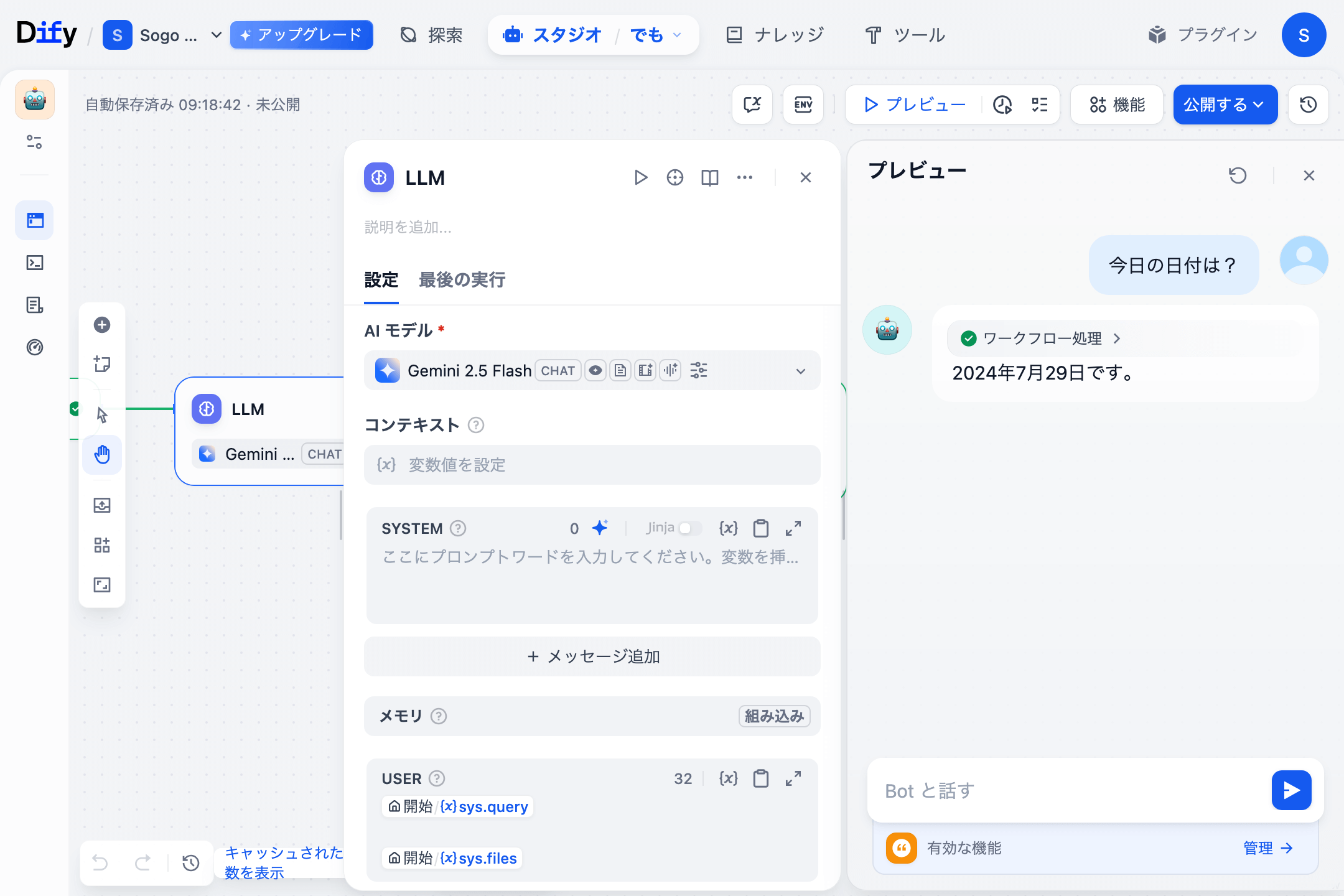This screenshot has width=1344, height=896.
Task: Restart the preview conversation with the refresh icon
Action: coord(1238,175)
